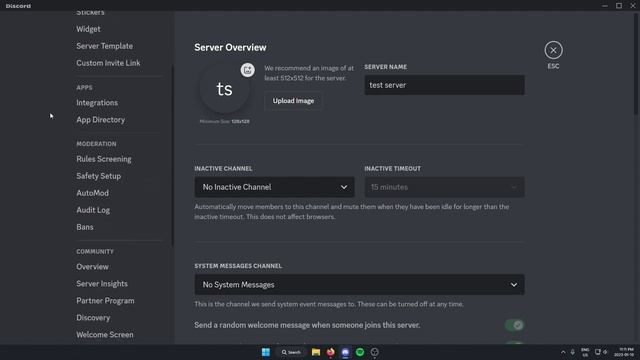Open Integrations settings
The width and height of the screenshot is (640, 360).
click(97, 103)
